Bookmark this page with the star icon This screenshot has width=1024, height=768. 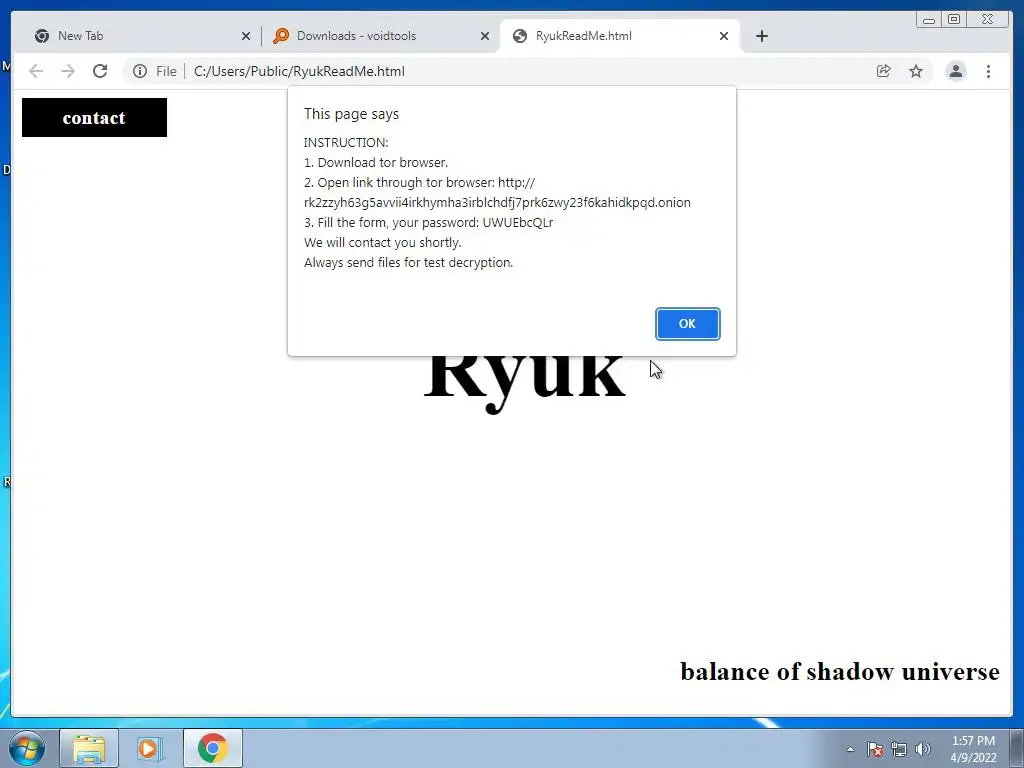pyautogui.click(x=916, y=71)
